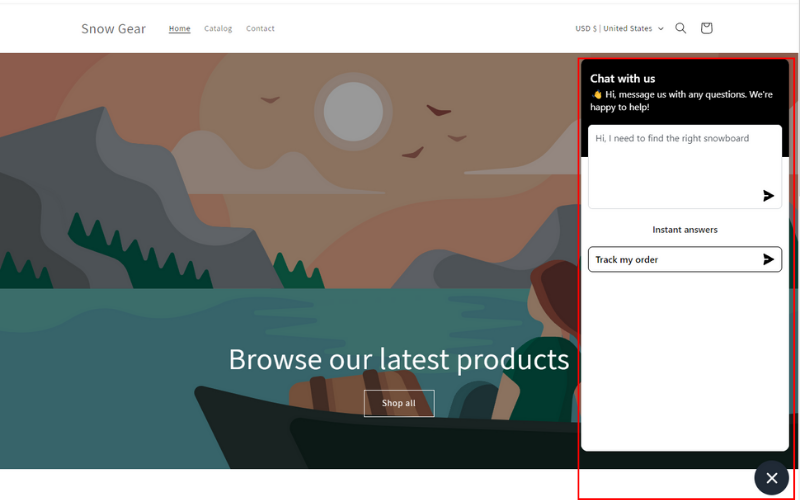This screenshot has width=800, height=500.
Task: Open the Catalog menu item
Action: pos(218,29)
